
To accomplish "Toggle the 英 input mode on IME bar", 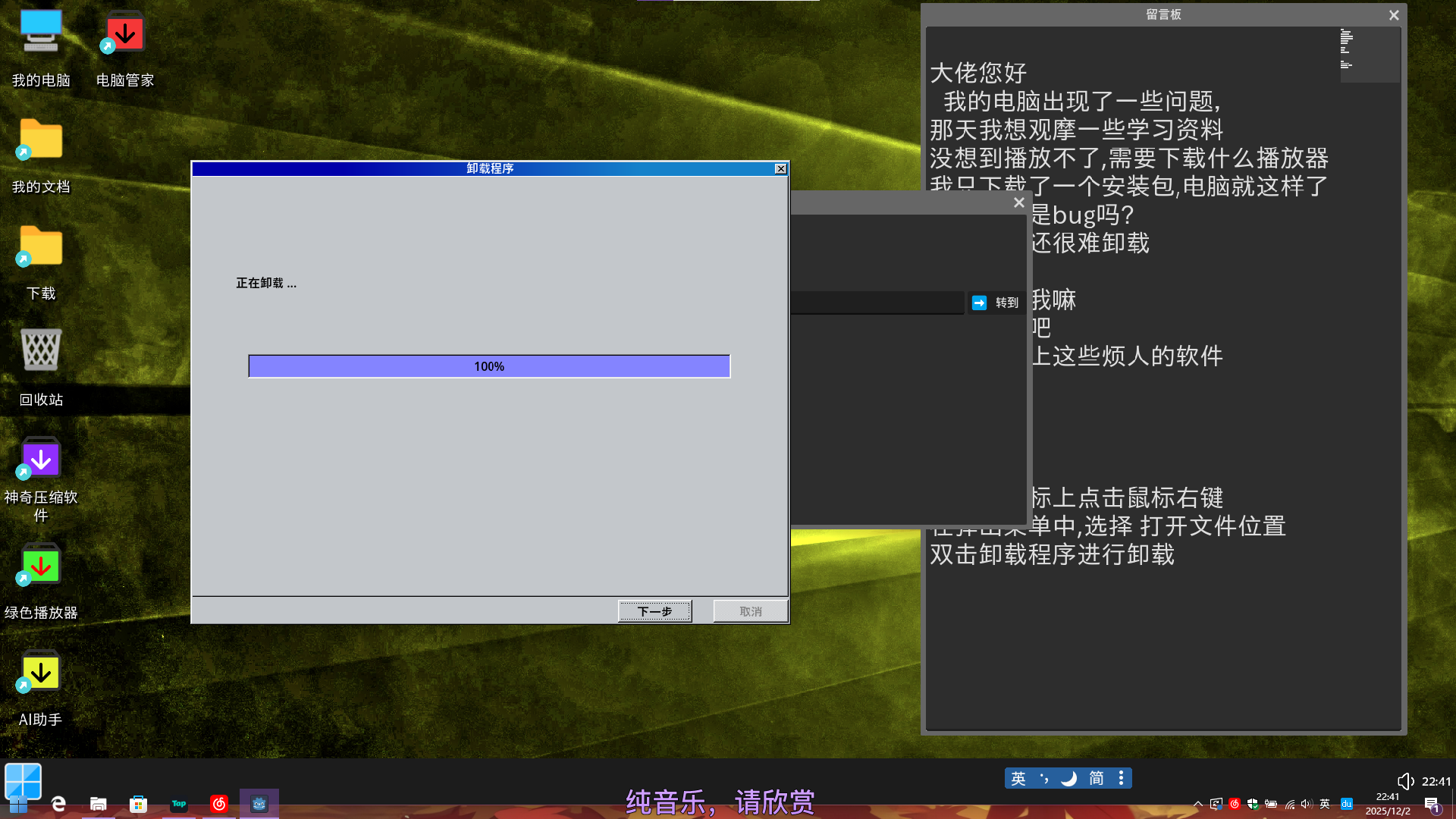I will pyautogui.click(x=1018, y=779).
